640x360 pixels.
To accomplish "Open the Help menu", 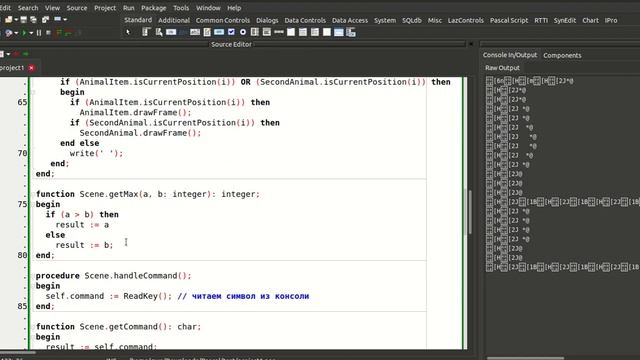I will 234,8.
